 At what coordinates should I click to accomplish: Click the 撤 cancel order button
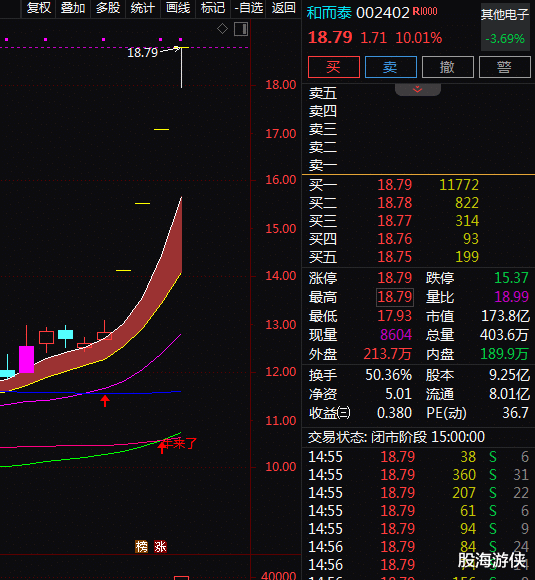click(448, 67)
